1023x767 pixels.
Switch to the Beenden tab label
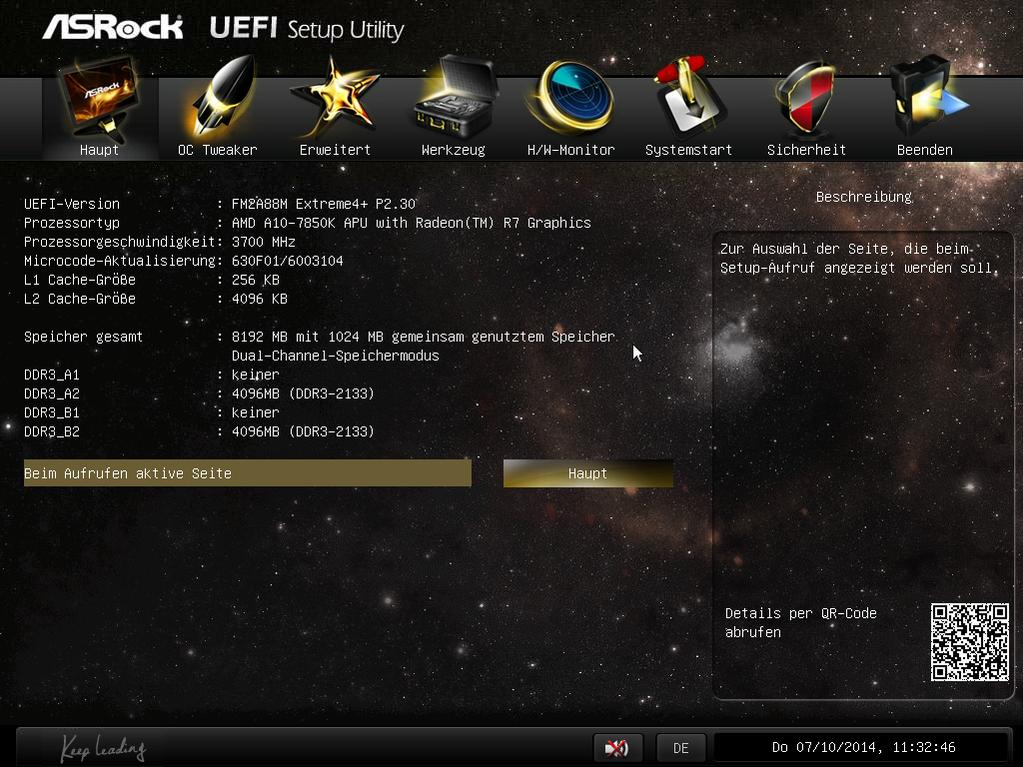tap(924, 150)
